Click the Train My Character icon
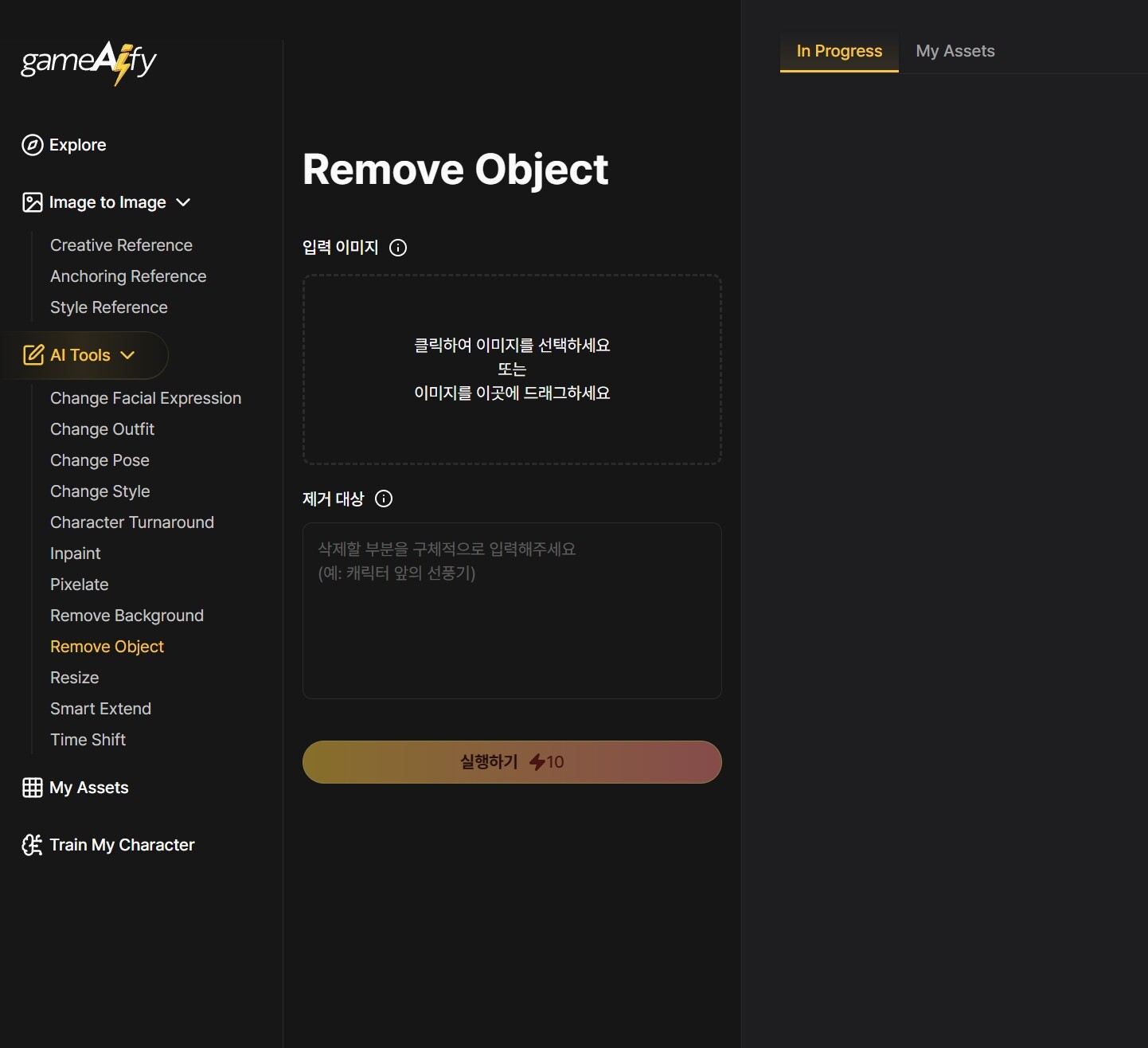1148x1048 pixels. click(33, 845)
